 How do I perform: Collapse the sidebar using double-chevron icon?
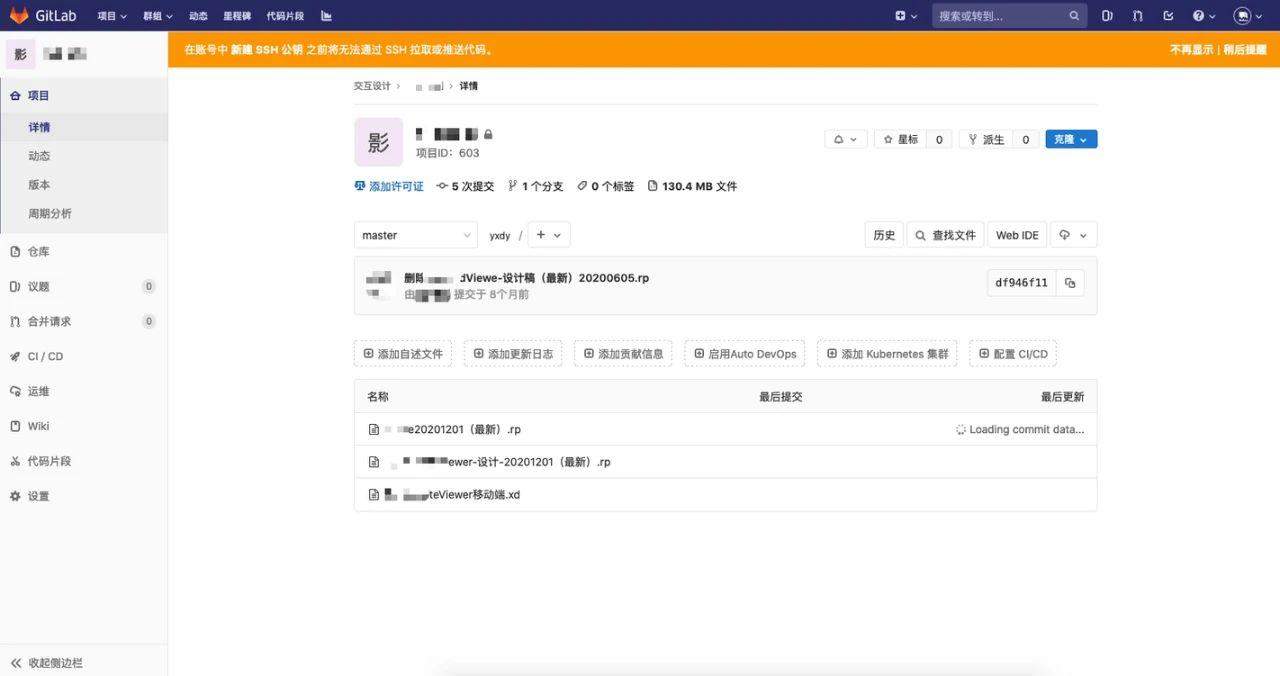pos(16,663)
